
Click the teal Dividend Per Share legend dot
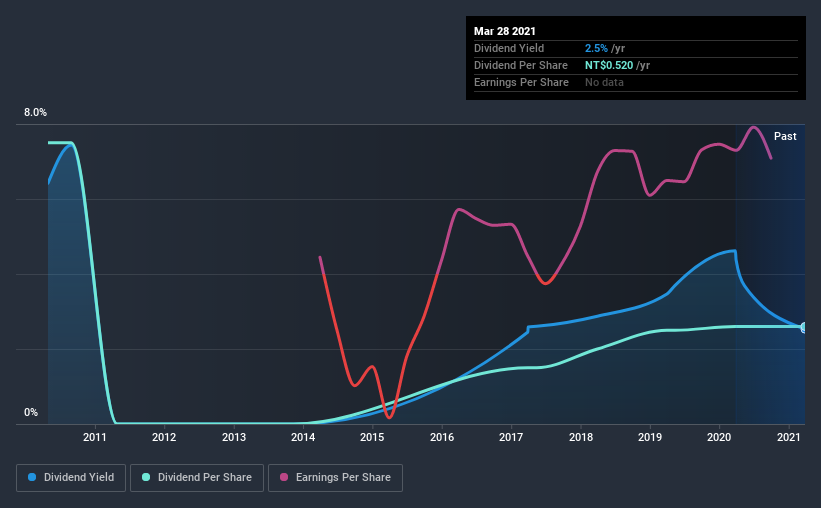tap(146, 477)
